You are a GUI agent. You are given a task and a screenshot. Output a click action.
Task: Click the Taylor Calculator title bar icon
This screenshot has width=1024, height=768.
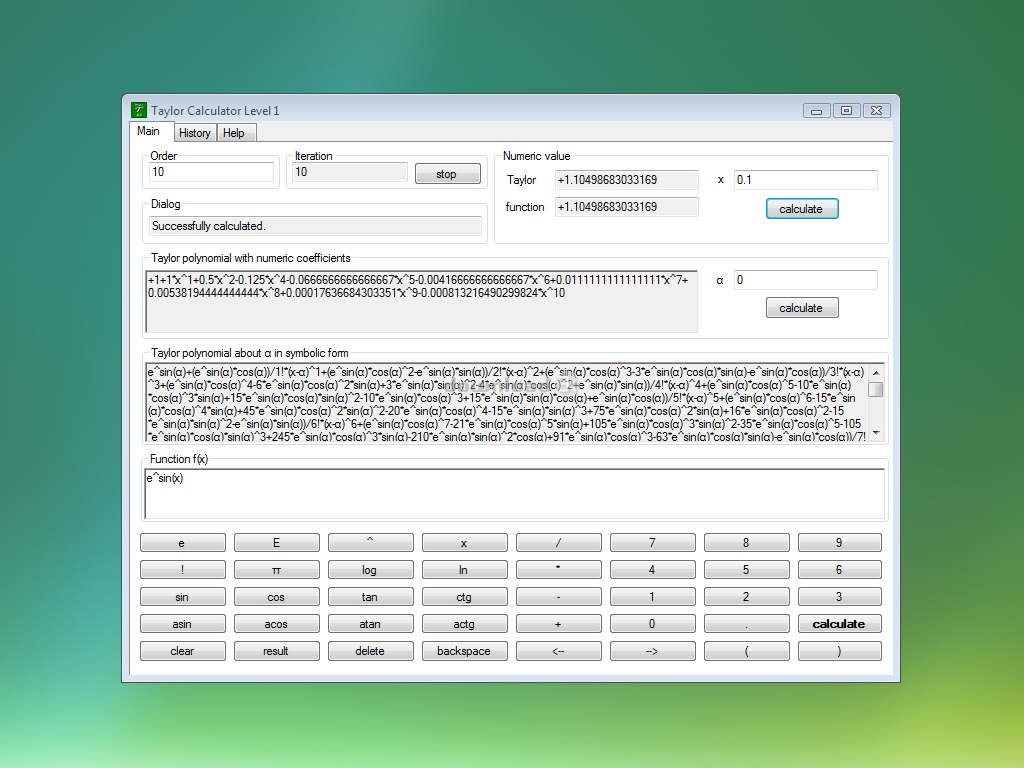(139, 110)
